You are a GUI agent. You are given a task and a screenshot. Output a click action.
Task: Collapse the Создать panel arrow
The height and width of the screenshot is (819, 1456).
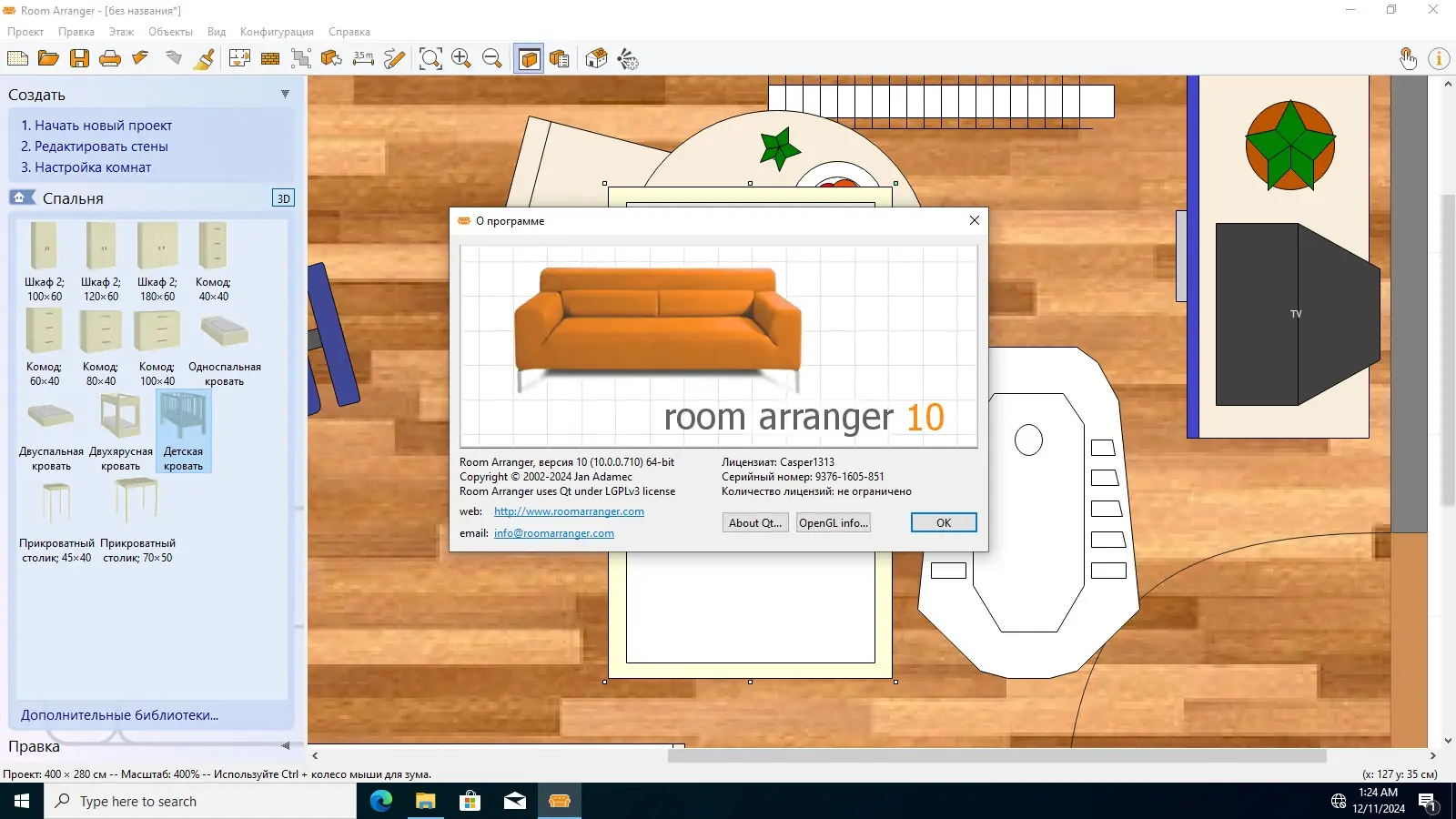coord(285,95)
